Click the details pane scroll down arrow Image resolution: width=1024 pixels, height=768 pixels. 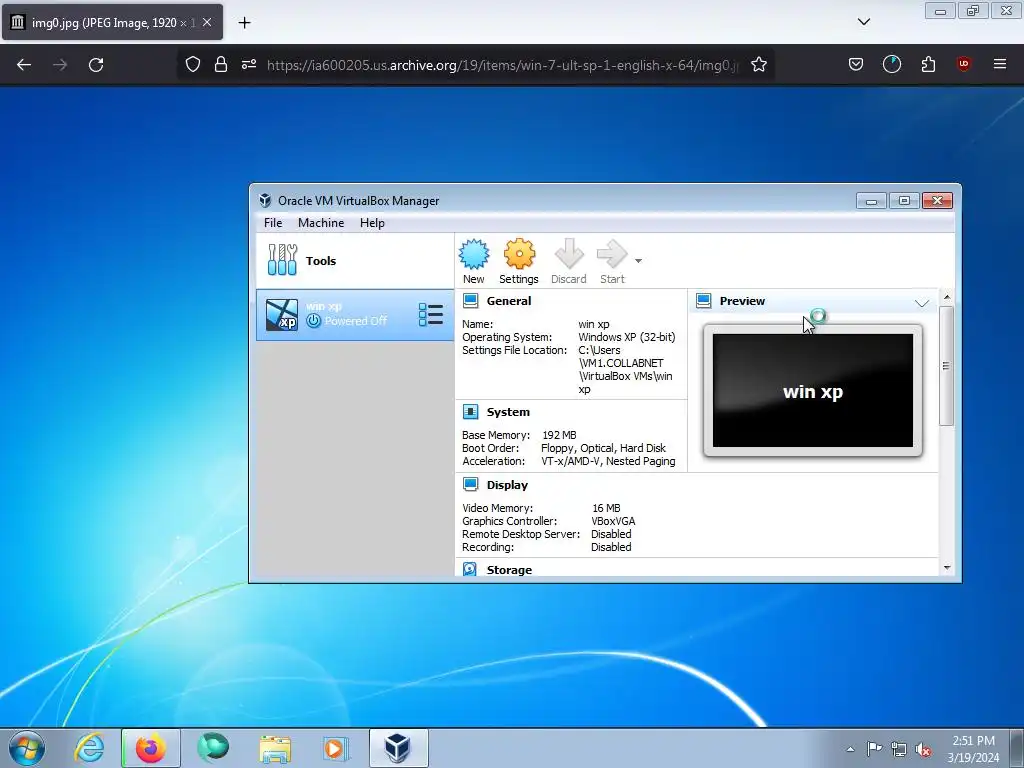pos(947,568)
